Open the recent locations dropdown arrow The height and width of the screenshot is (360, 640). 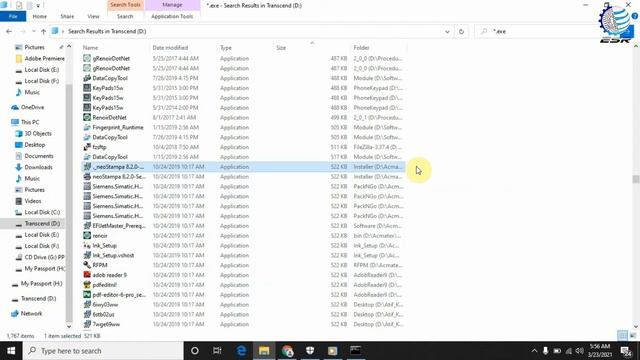[33, 31]
